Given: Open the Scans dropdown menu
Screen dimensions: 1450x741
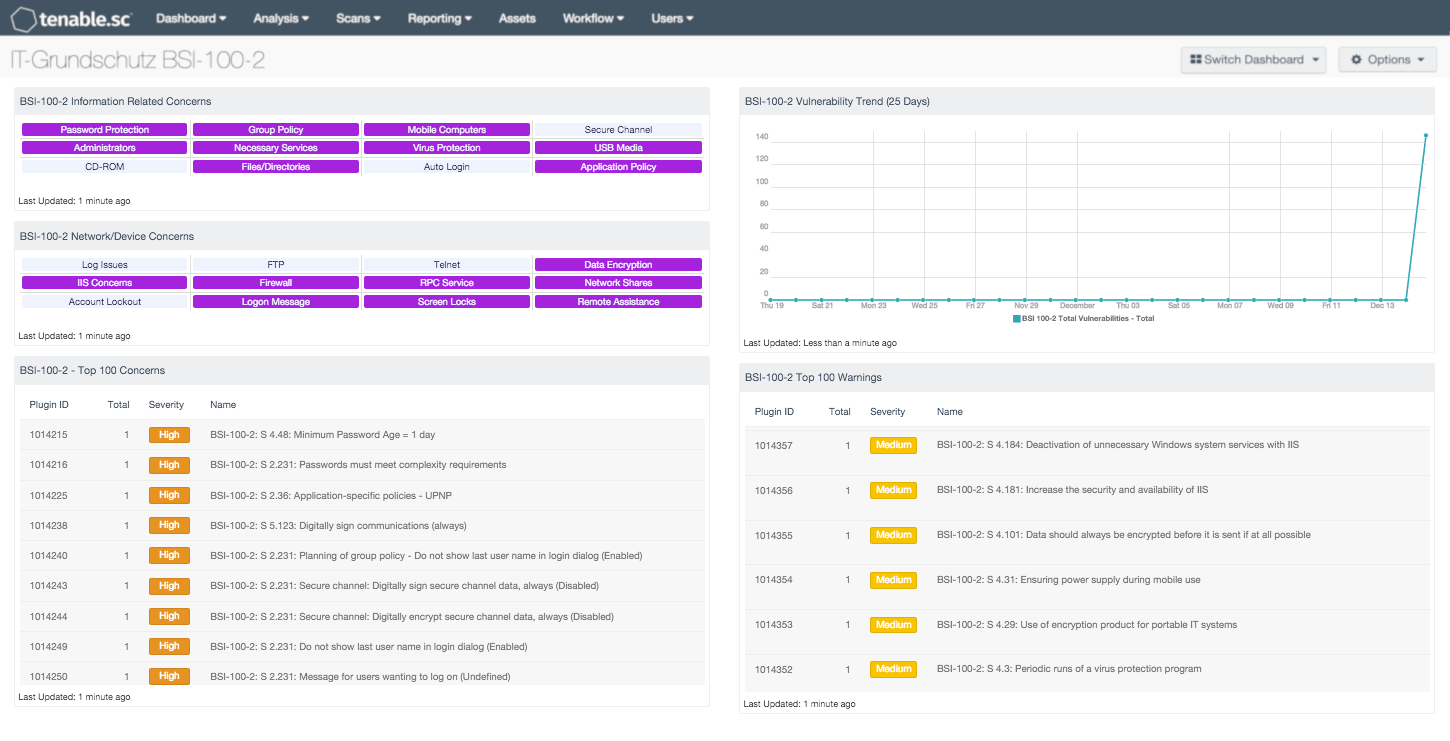Looking at the screenshot, I should coord(358,18).
